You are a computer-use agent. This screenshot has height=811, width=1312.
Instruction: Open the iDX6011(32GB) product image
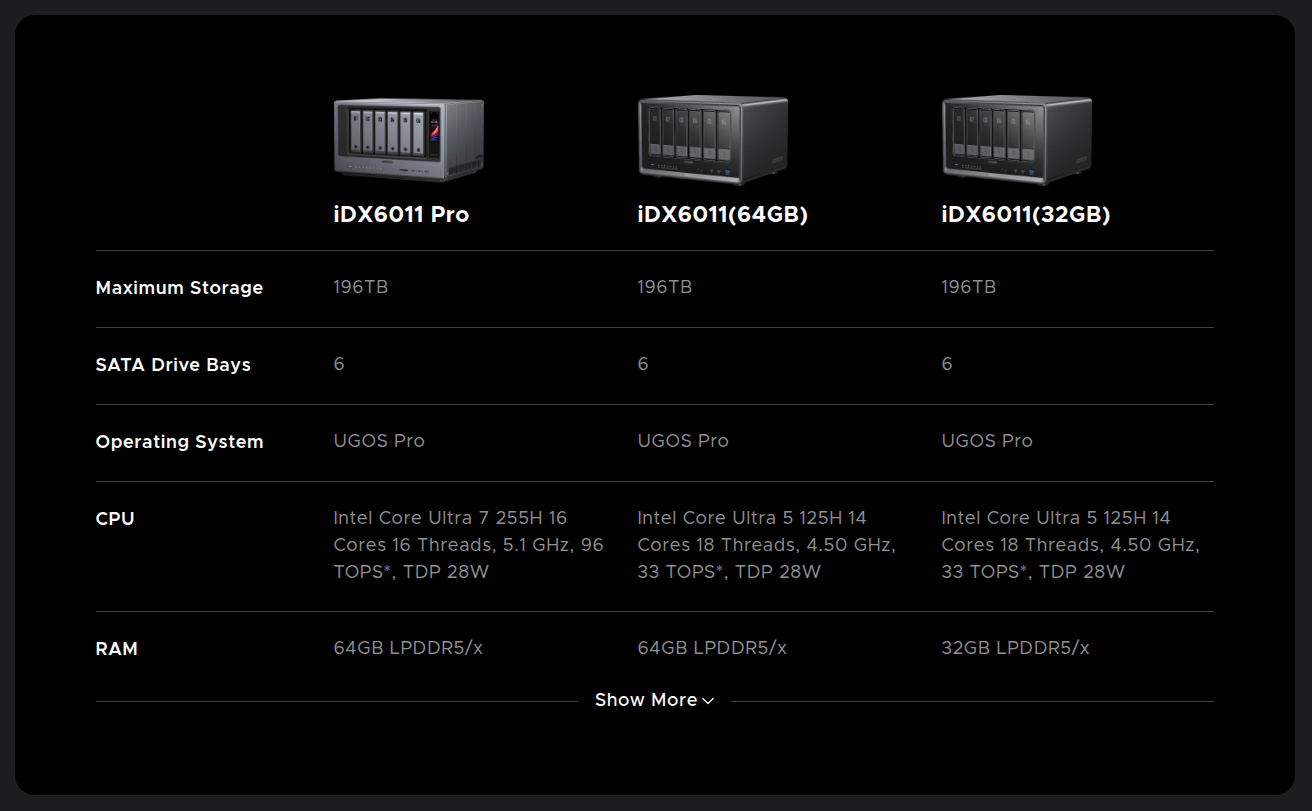click(x=1017, y=140)
